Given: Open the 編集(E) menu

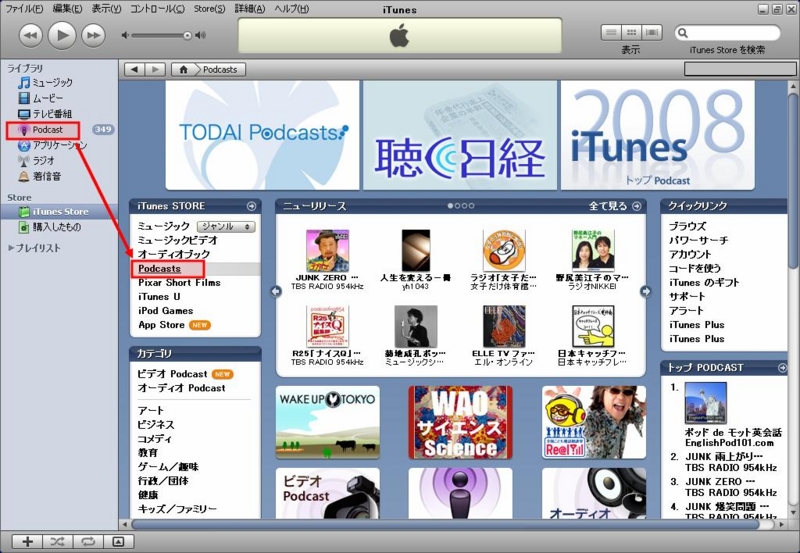Looking at the screenshot, I should [67, 9].
